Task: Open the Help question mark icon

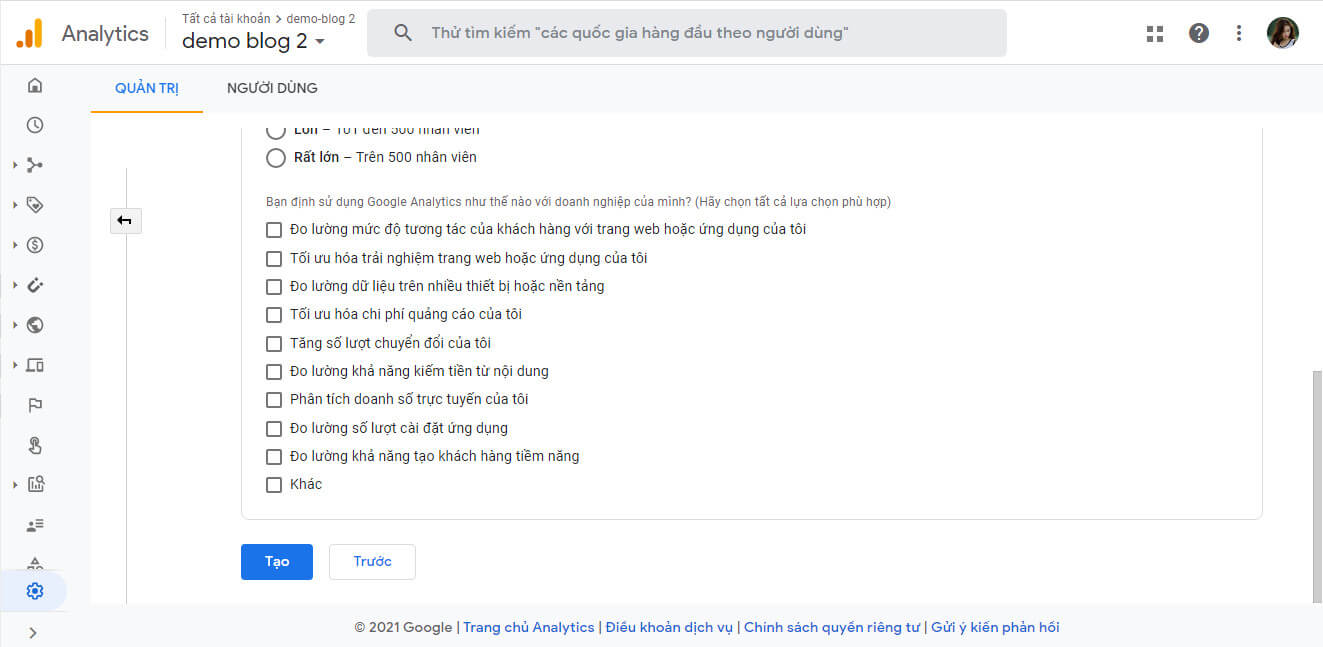Action: click(x=1199, y=33)
